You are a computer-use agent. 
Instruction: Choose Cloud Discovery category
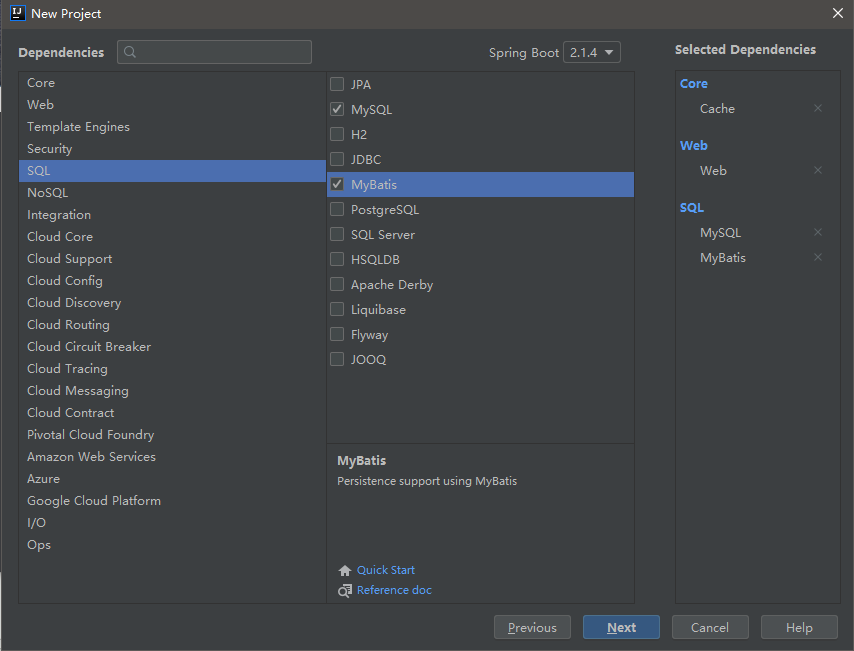172,303
